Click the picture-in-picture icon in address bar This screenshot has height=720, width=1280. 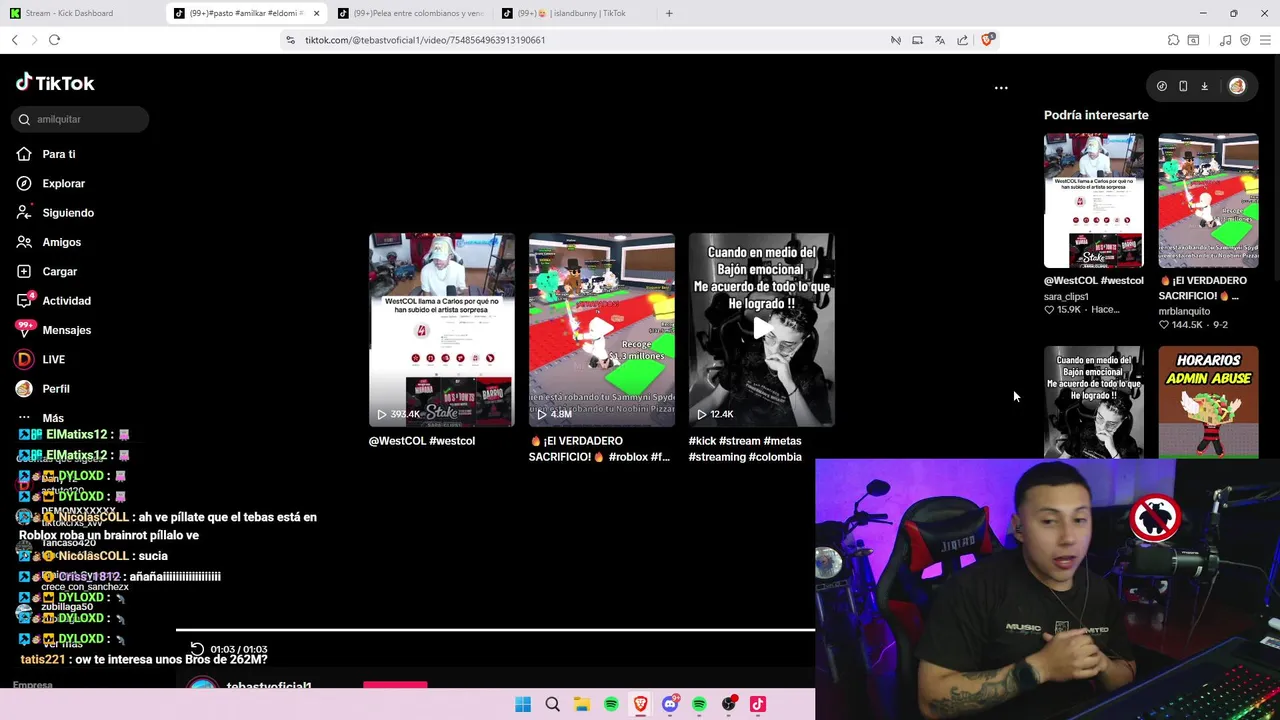(917, 40)
